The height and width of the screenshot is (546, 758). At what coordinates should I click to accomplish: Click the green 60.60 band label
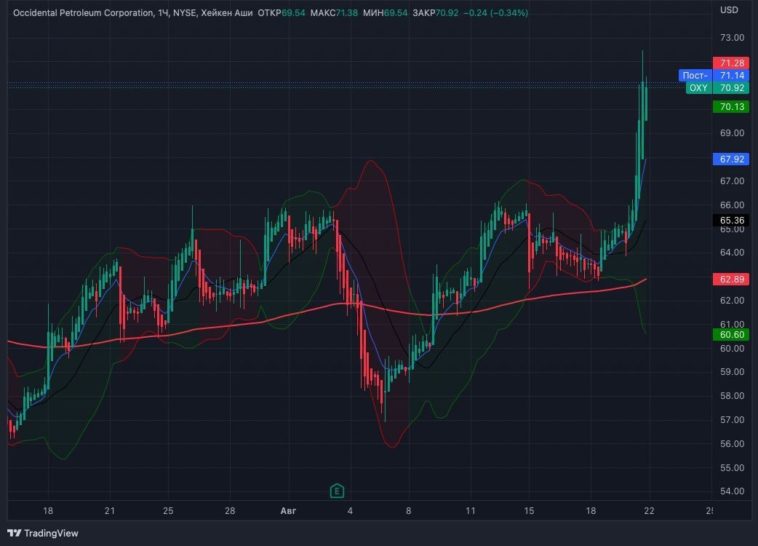pyautogui.click(x=732, y=335)
